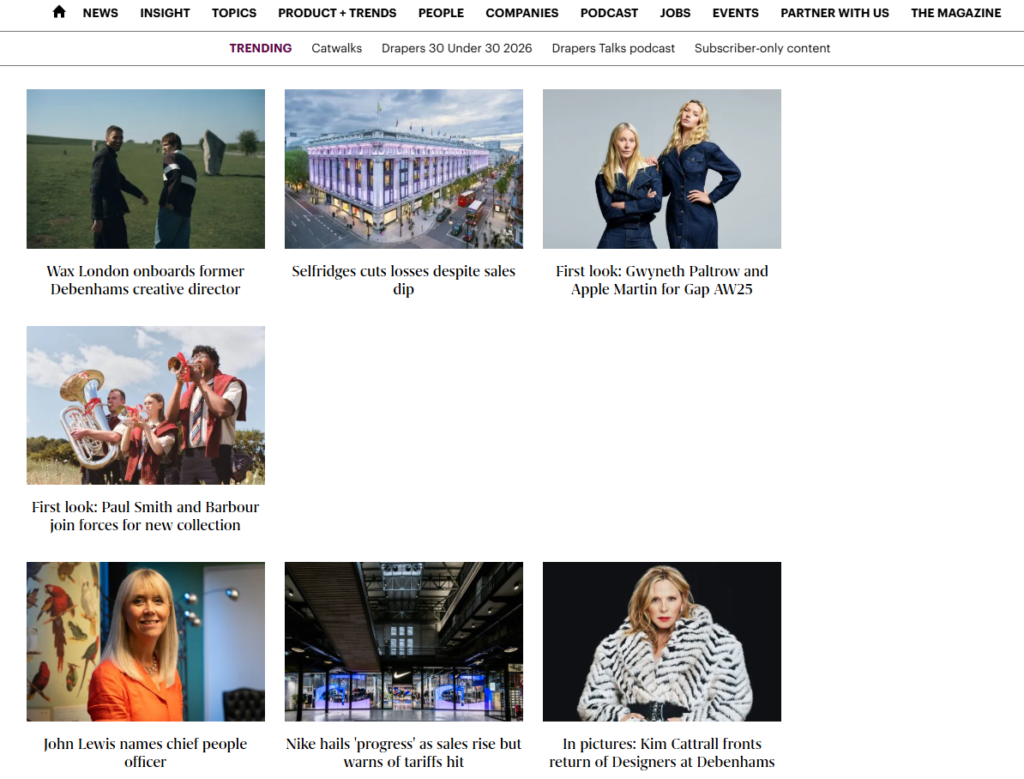Open the Kim Cattrall portrait thumbnail
This screenshot has width=1024, height=779.
coord(661,641)
